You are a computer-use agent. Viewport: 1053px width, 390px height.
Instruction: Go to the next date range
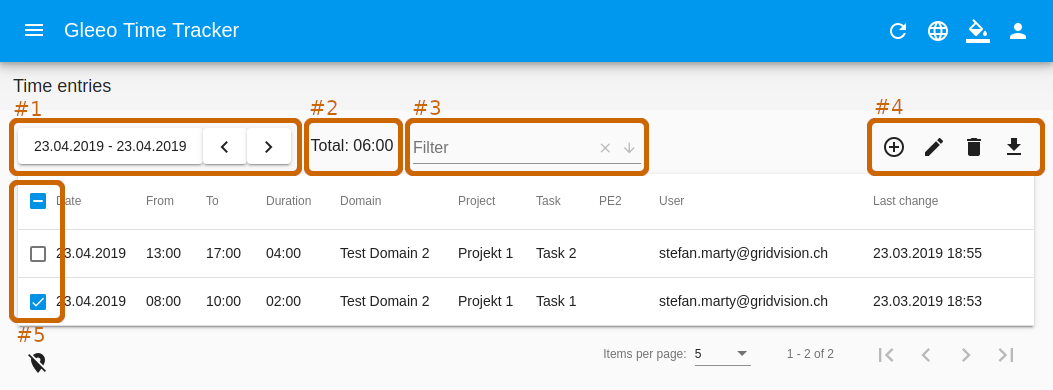point(269,146)
